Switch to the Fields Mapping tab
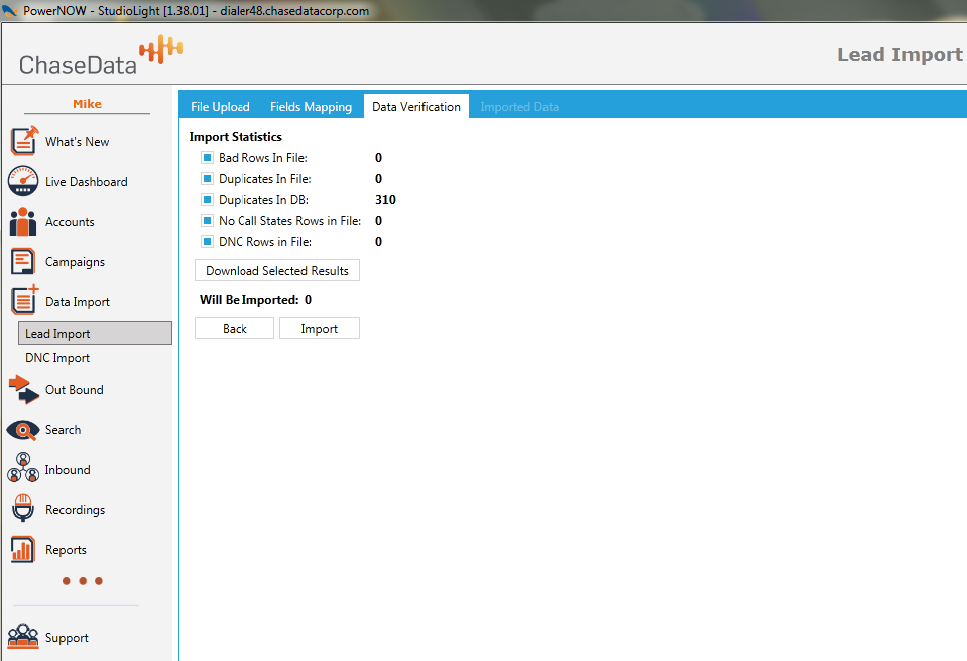The image size is (967, 661). coord(311,107)
